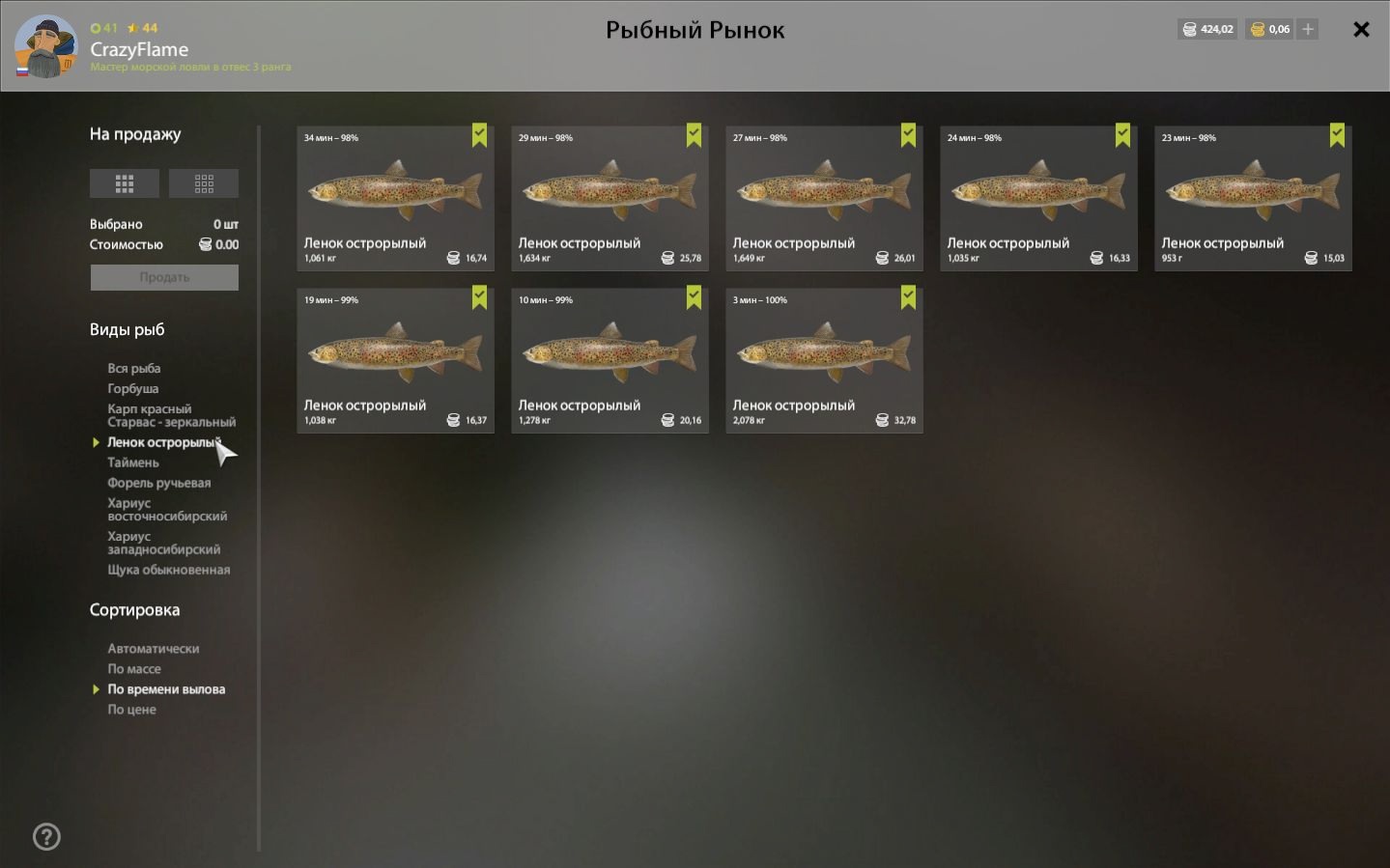Click the plus icon to add currency
The image size is (1390, 868).
point(1308,29)
